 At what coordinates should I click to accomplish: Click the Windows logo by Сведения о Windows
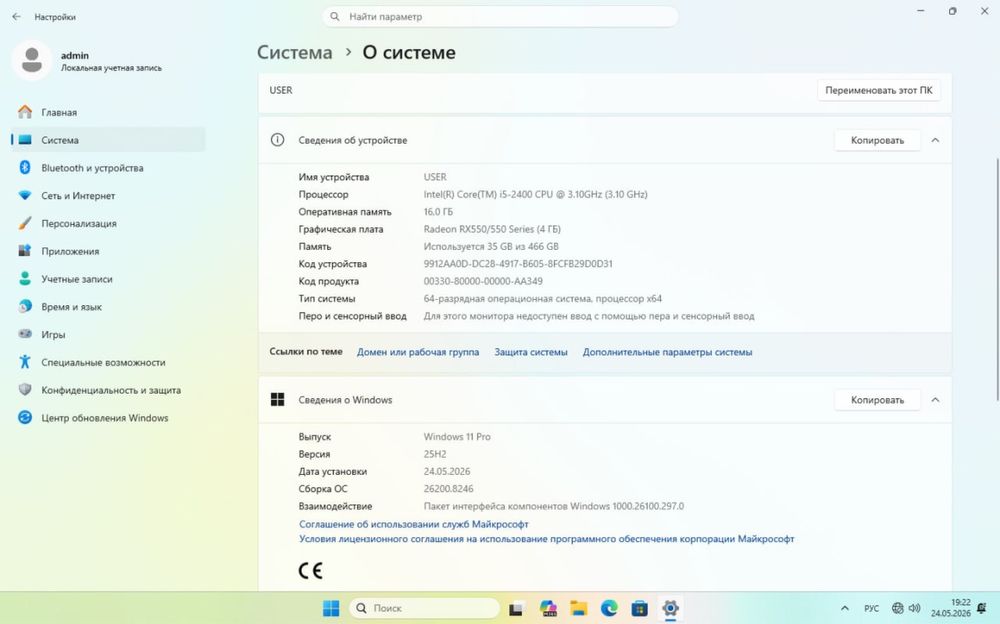click(277, 399)
